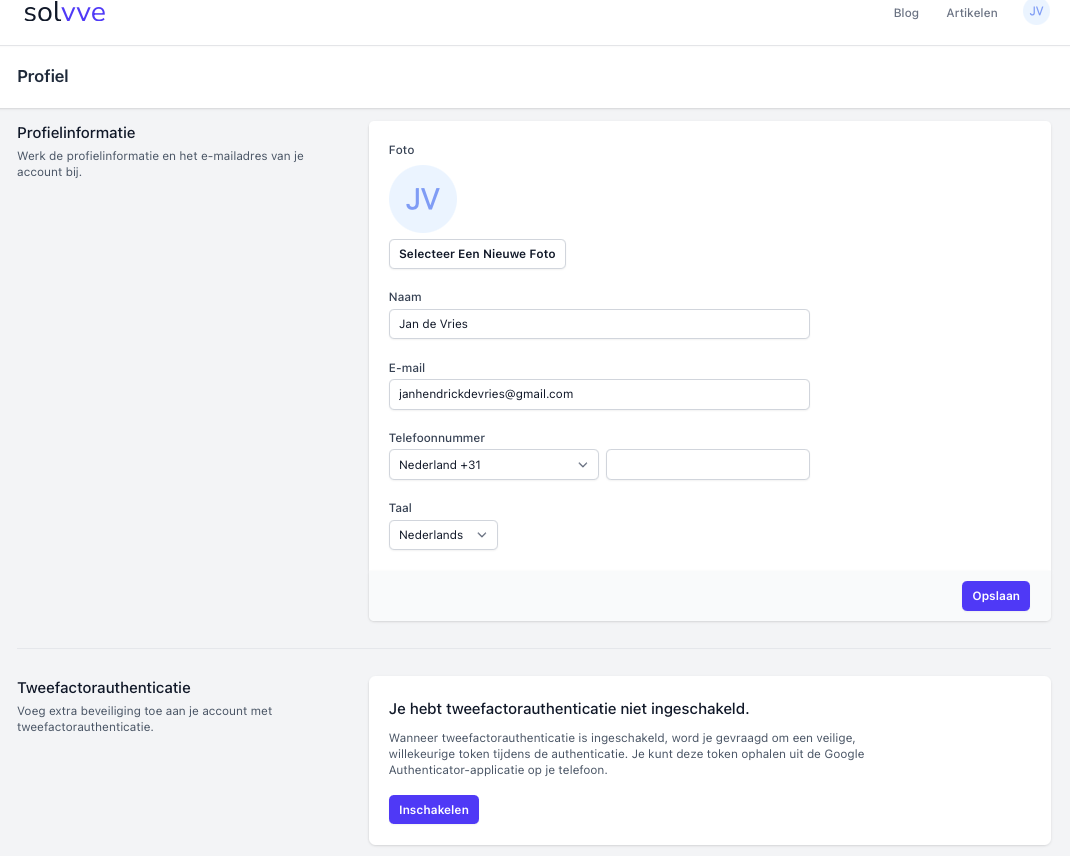This screenshot has width=1070, height=856.
Task: Enable two-factor via Inschakelen button
Action: pos(433,810)
